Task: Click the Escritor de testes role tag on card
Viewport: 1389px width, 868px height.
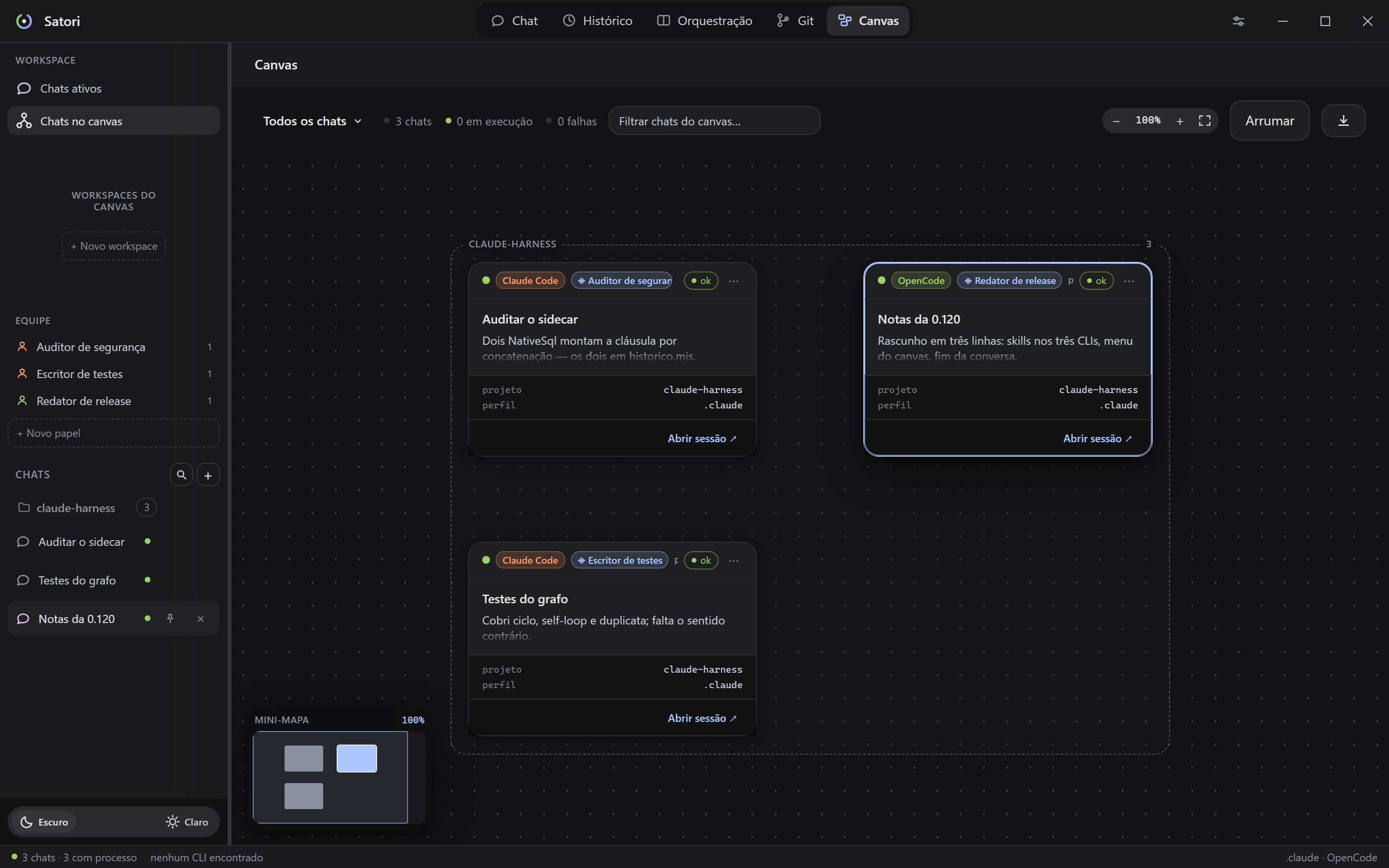Action: click(619, 560)
